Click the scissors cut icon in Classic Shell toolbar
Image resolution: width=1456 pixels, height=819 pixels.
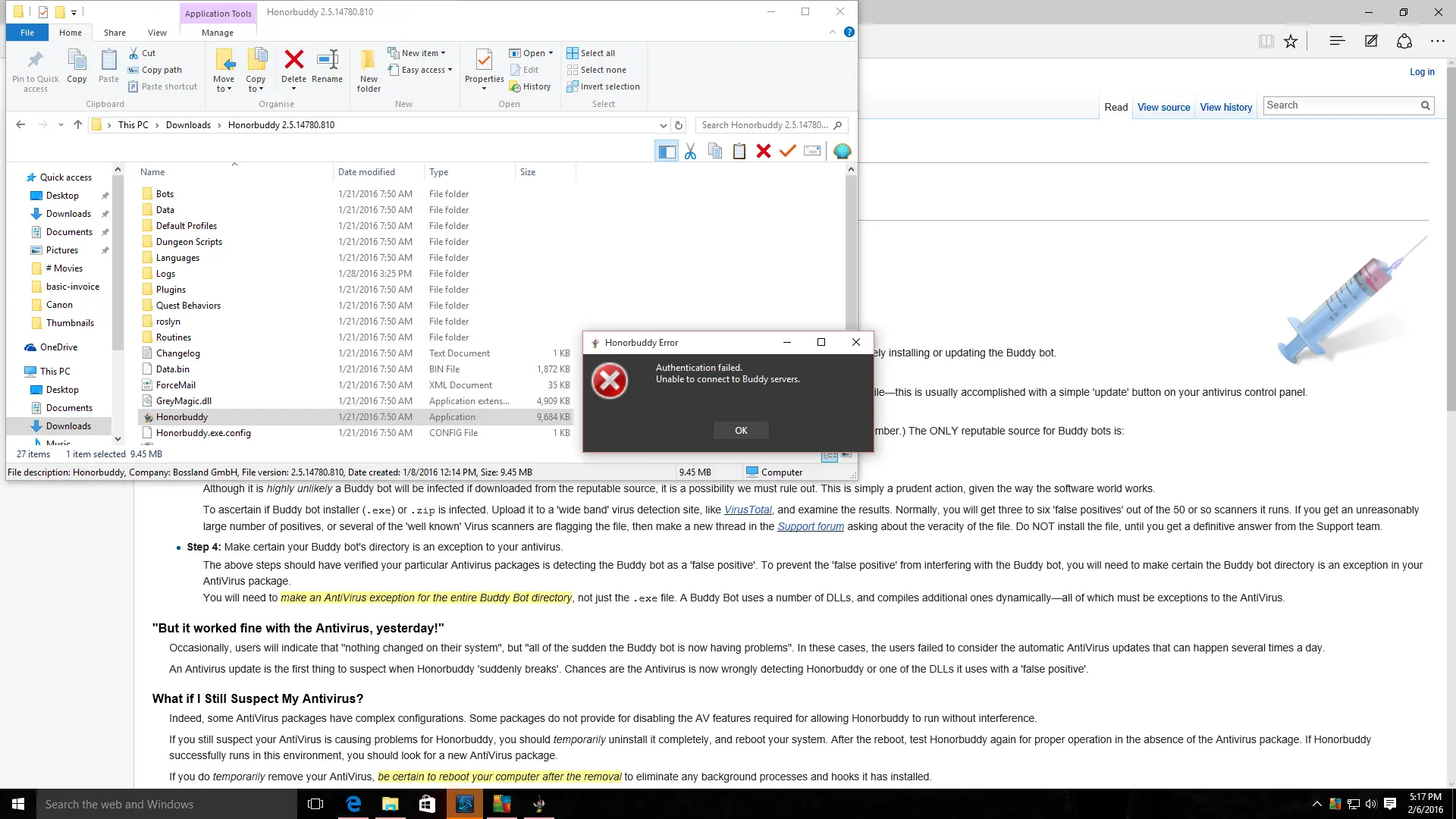pyautogui.click(x=690, y=151)
